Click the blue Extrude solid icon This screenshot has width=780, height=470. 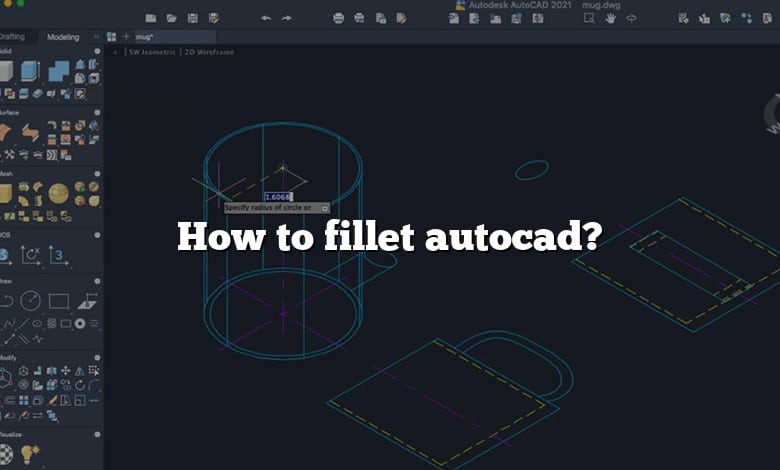[x=30, y=71]
